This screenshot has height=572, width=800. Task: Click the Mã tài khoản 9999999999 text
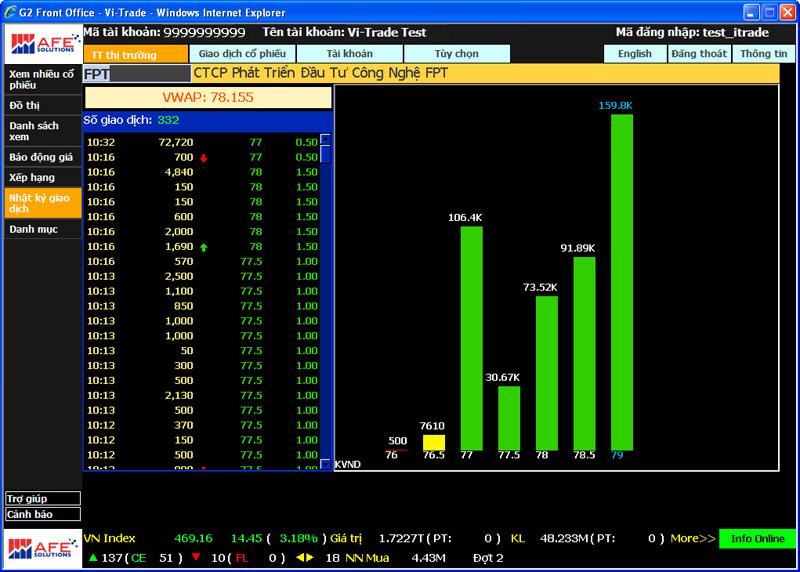[x=164, y=33]
